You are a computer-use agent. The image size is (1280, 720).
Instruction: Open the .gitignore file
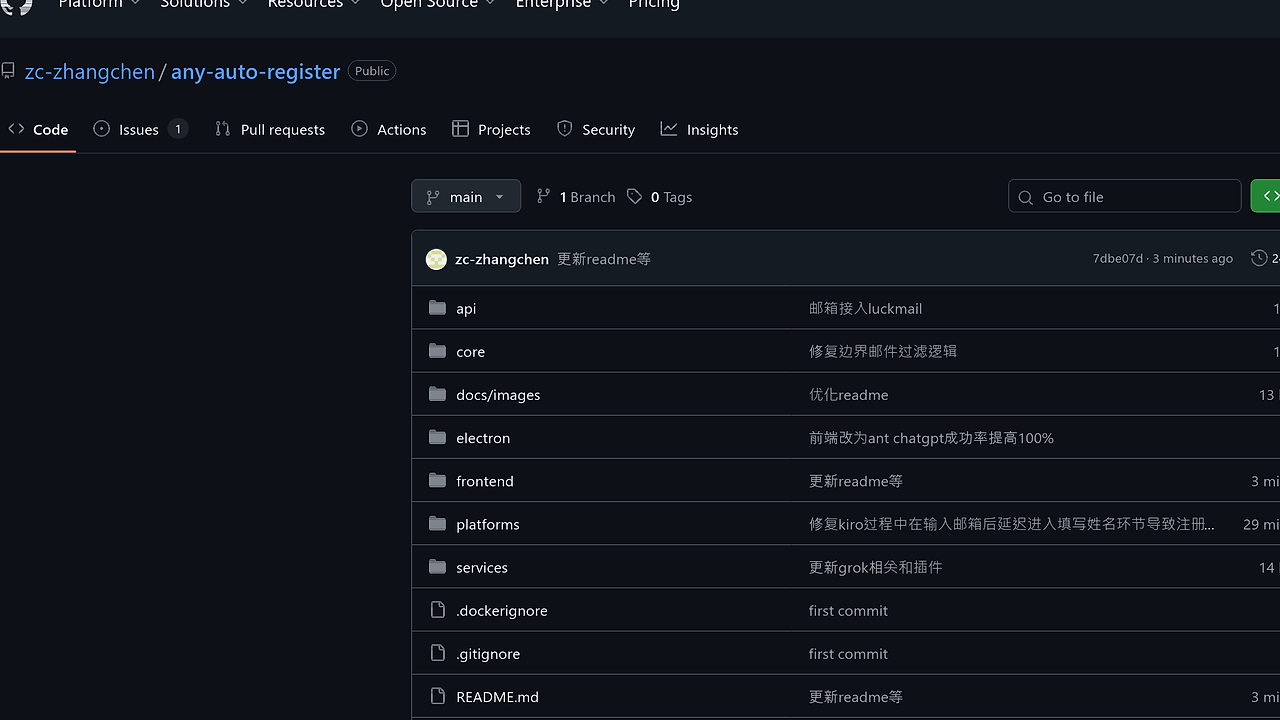click(488, 653)
